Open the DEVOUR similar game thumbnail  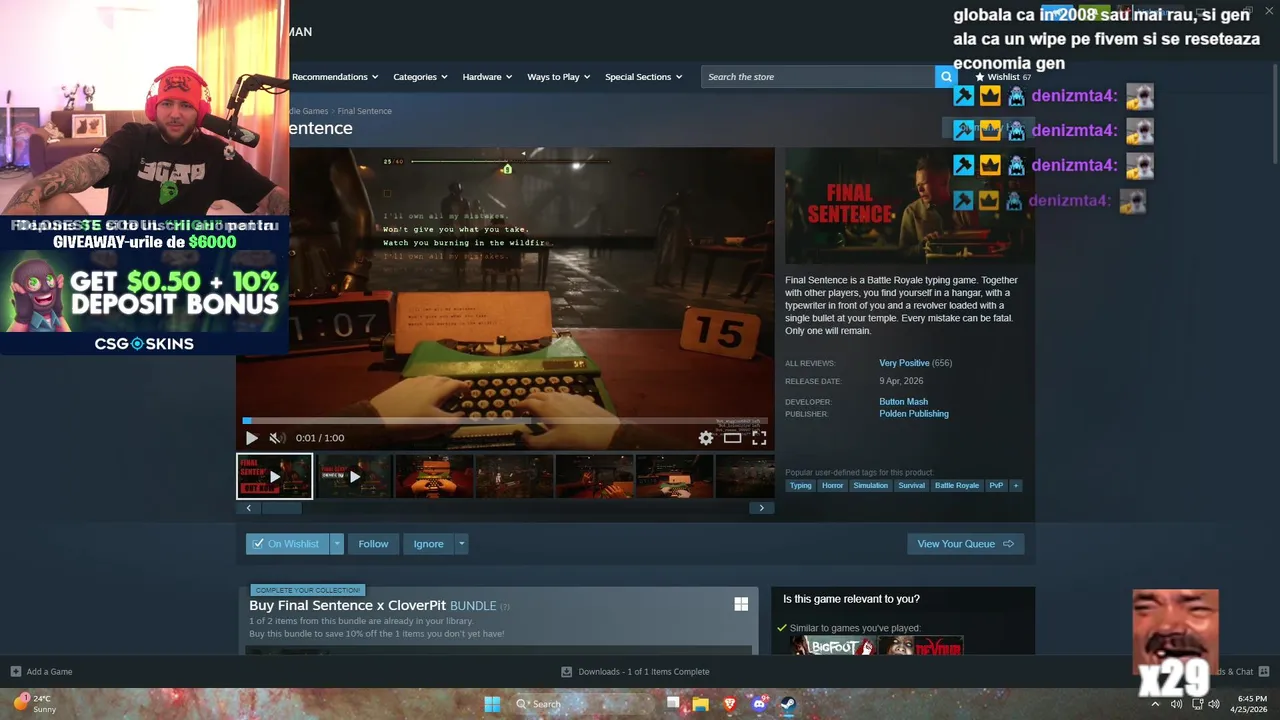(x=921, y=646)
